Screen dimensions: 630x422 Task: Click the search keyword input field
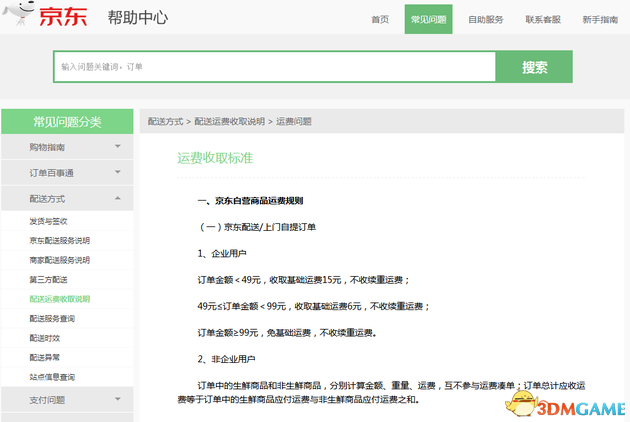274,67
